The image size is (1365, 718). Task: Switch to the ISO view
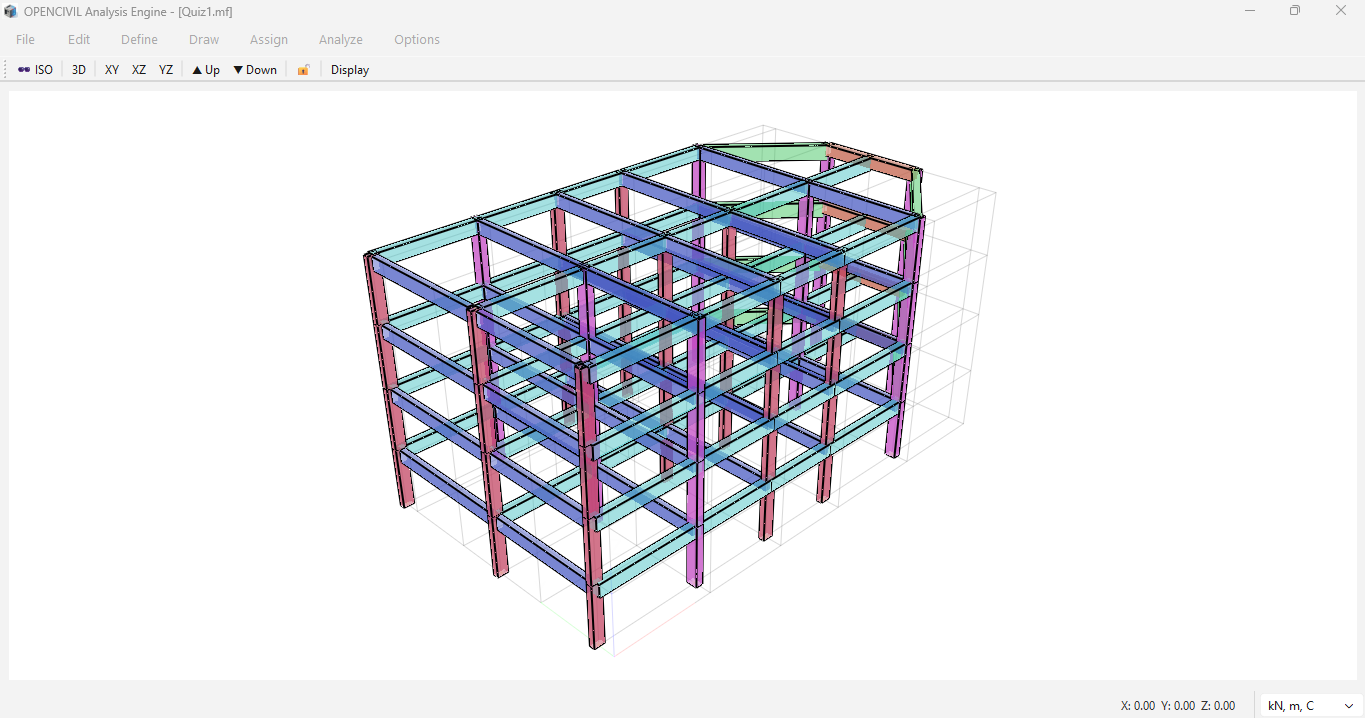[x=36, y=70]
